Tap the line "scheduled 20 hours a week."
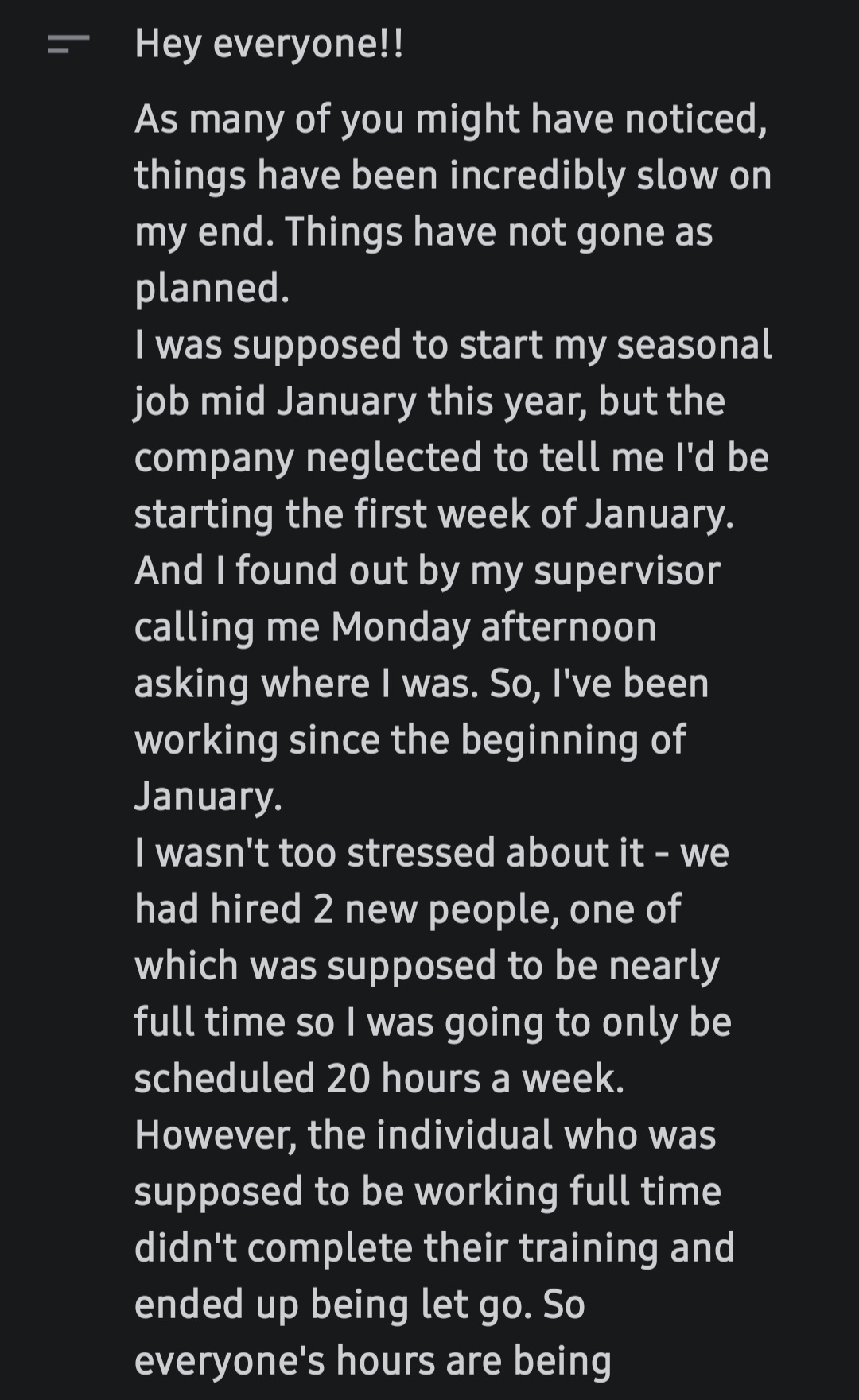 (379, 1079)
